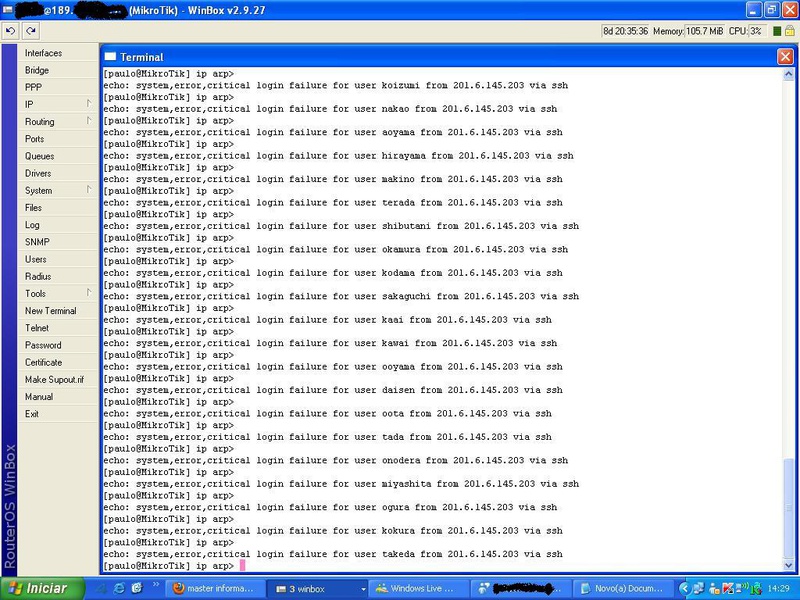800x600 pixels.
Task: Close the Terminal window
Action: click(785, 56)
